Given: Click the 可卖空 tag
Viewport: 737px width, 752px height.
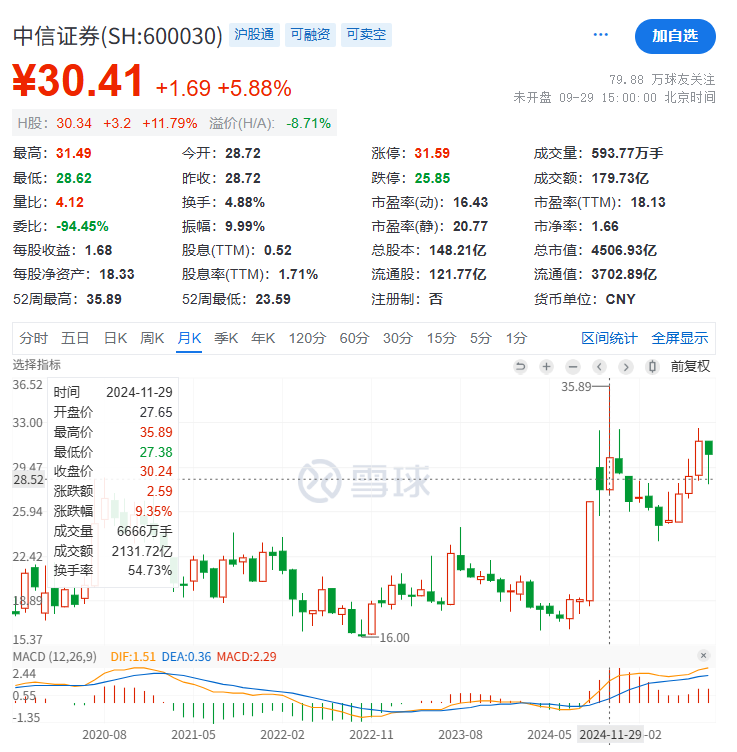Looking at the screenshot, I should coord(366,35).
